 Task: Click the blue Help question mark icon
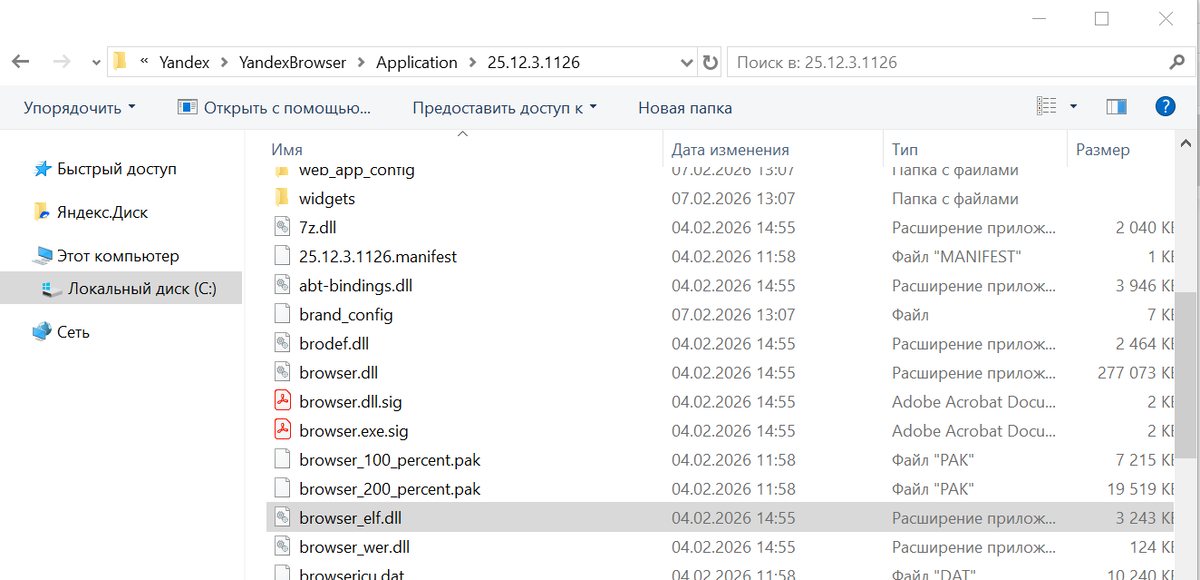(1165, 106)
